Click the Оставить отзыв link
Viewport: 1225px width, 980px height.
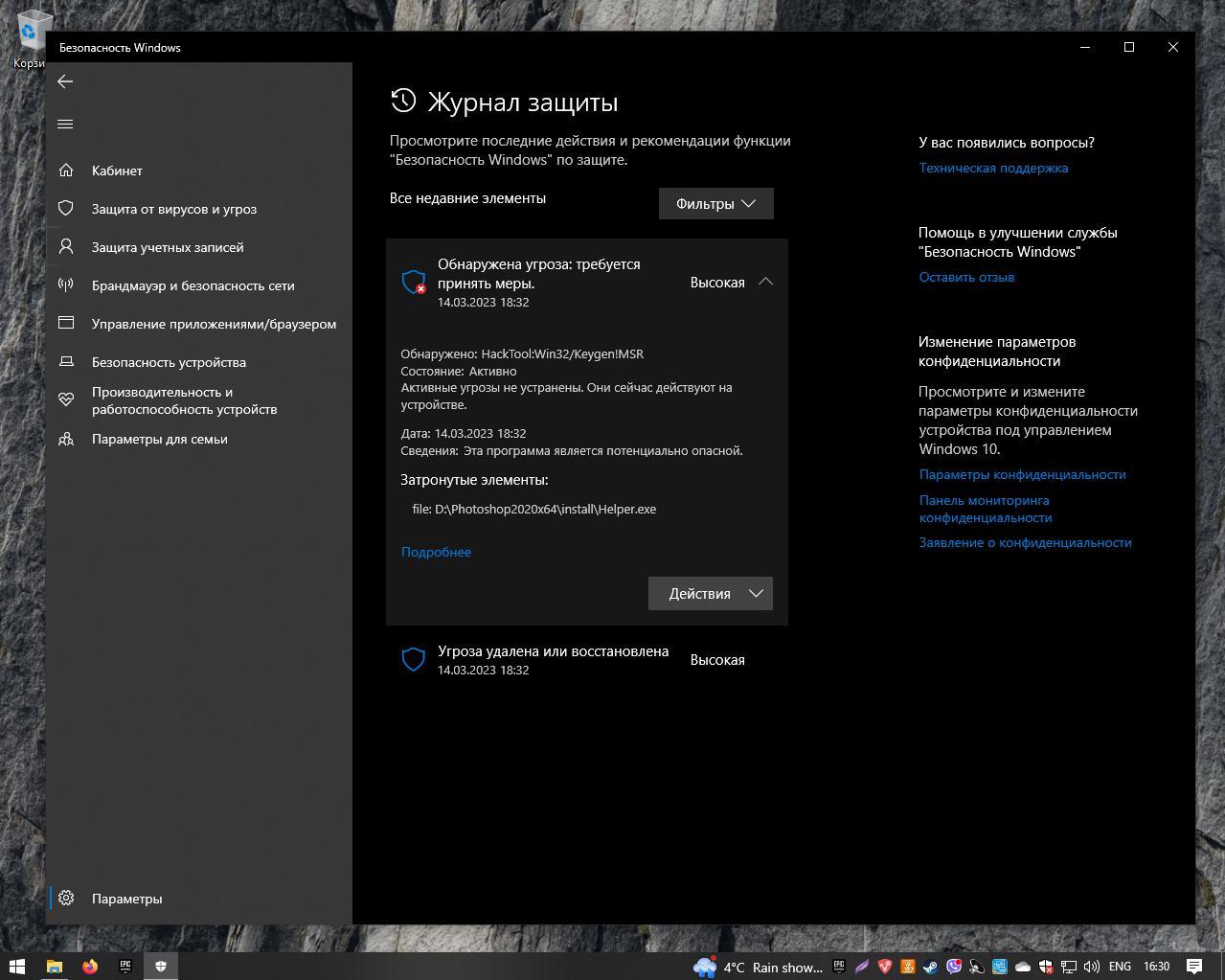tap(966, 277)
